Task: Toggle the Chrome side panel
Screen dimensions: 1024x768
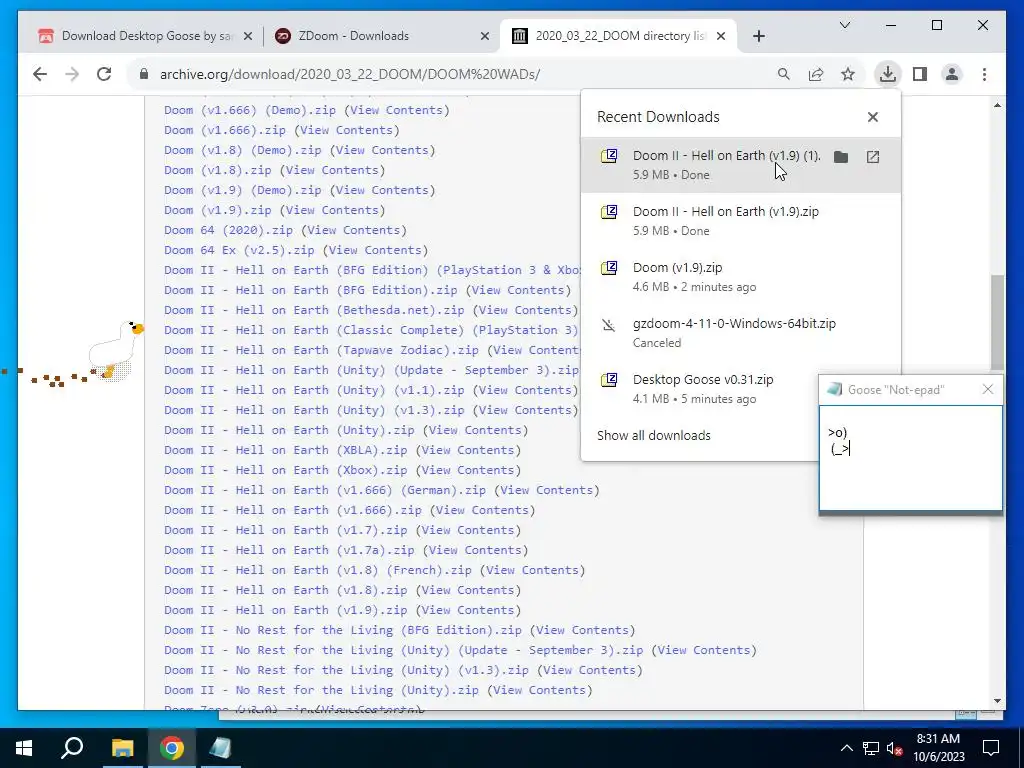Action: (x=920, y=74)
